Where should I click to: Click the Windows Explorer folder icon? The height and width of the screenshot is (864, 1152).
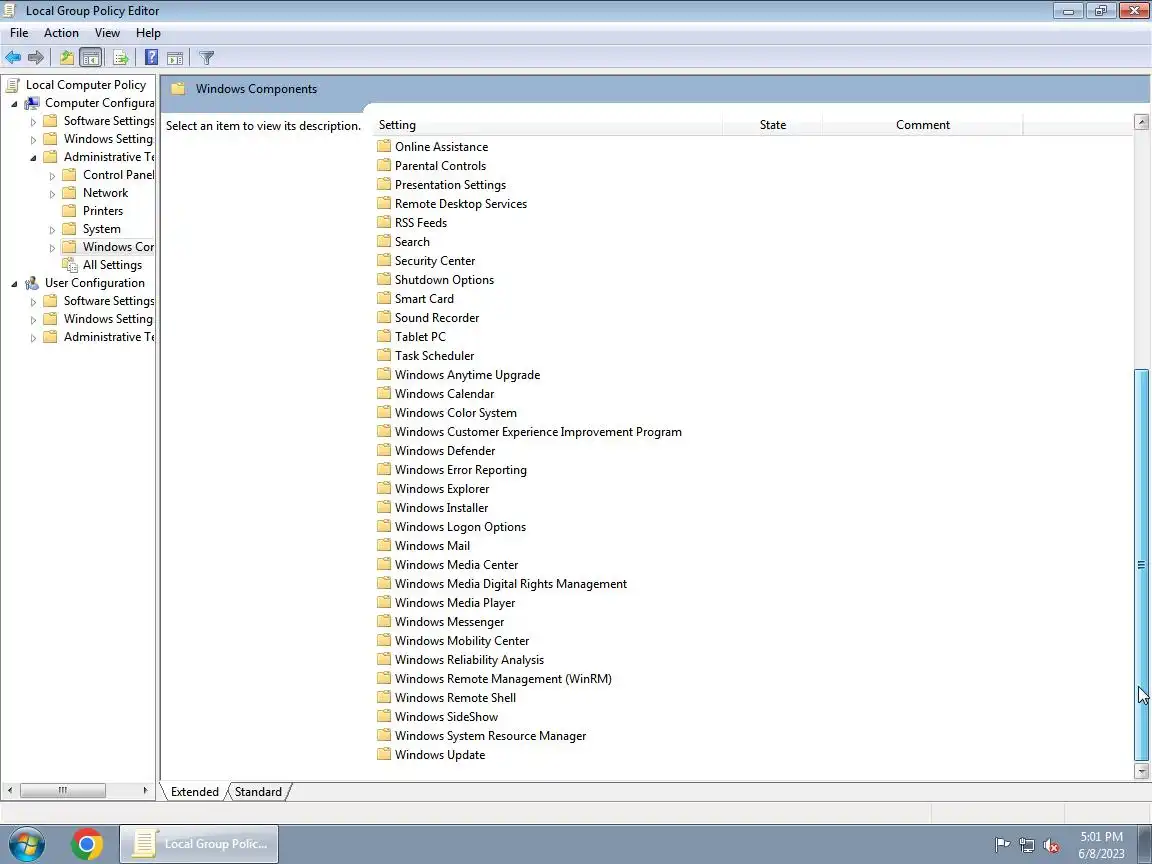pyautogui.click(x=384, y=489)
